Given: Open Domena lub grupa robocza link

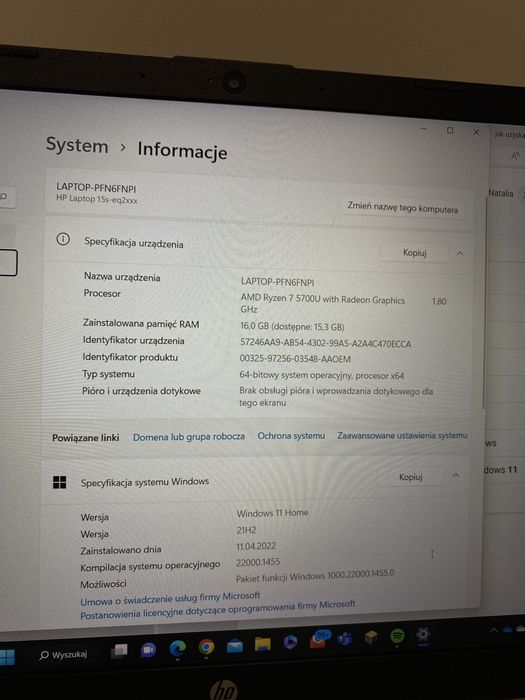Looking at the screenshot, I should [x=189, y=437].
